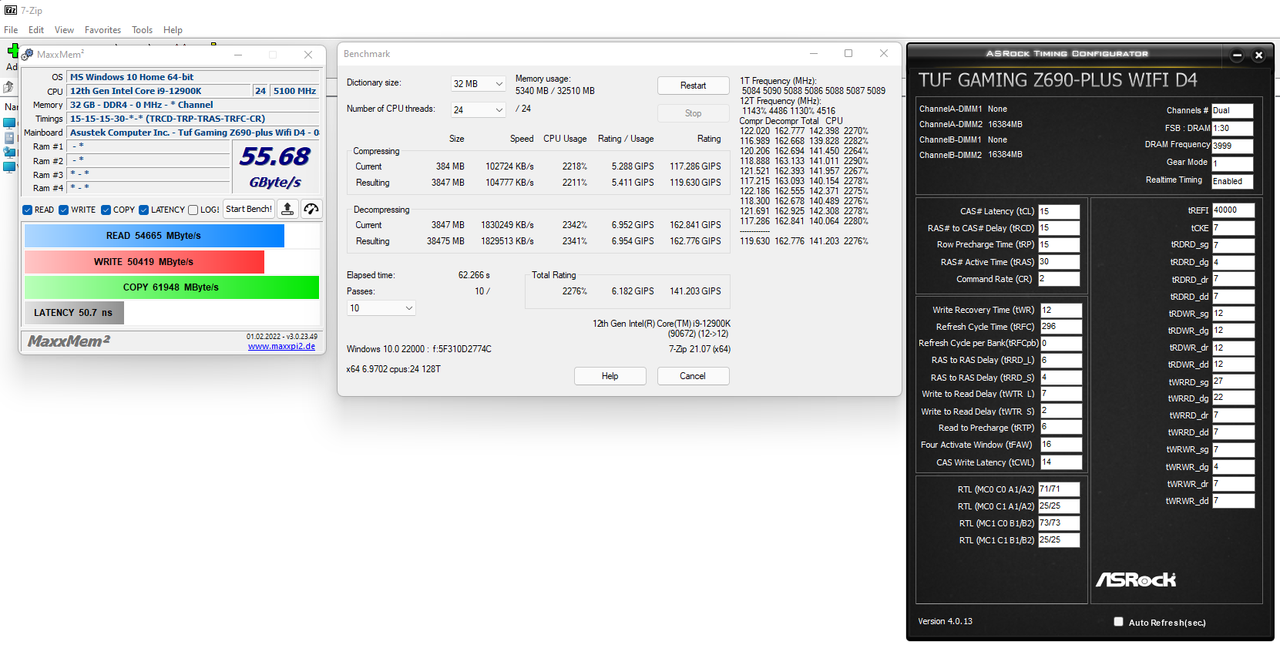This screenshot has height=645, width=1280.
Task: Click the tCKE value field
Action: pos(1232,227)
